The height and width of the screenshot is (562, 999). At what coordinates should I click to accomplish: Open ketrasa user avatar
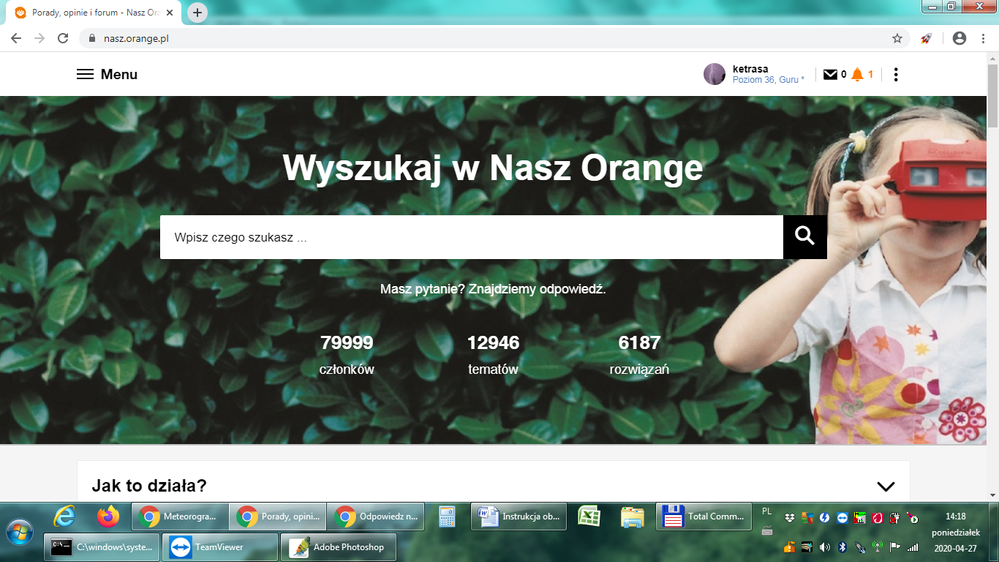714,74
